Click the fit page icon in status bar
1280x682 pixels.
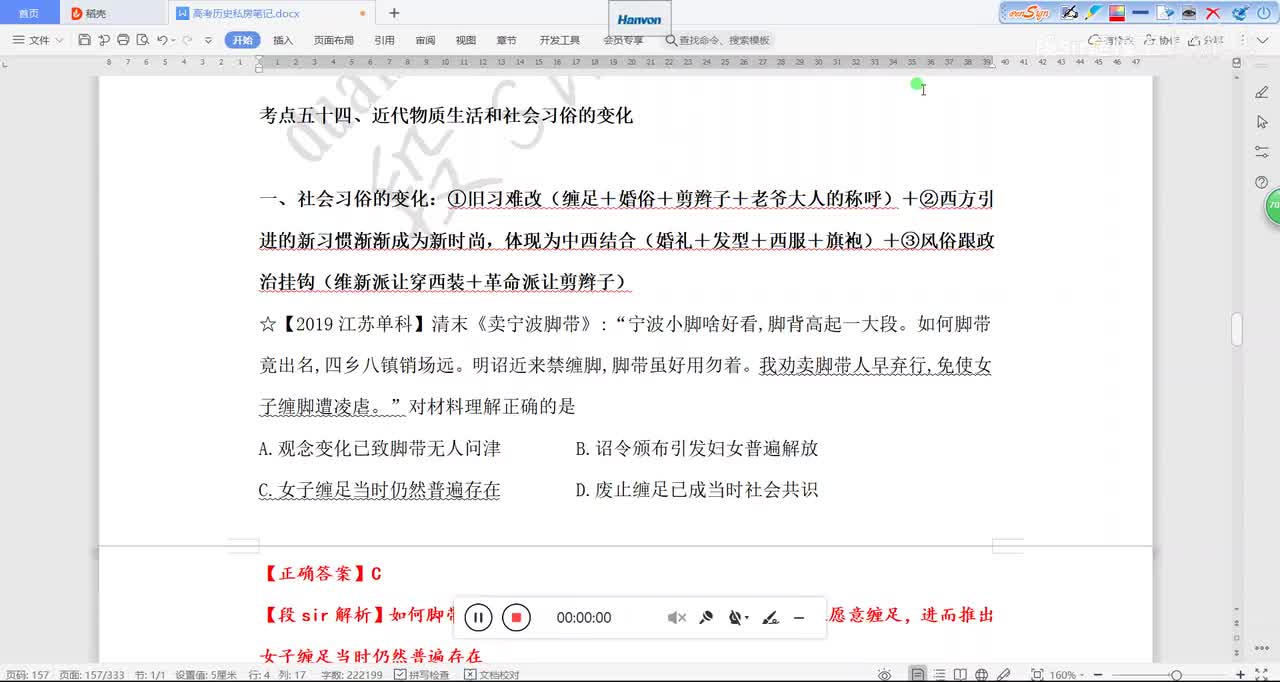point(1037,675)
